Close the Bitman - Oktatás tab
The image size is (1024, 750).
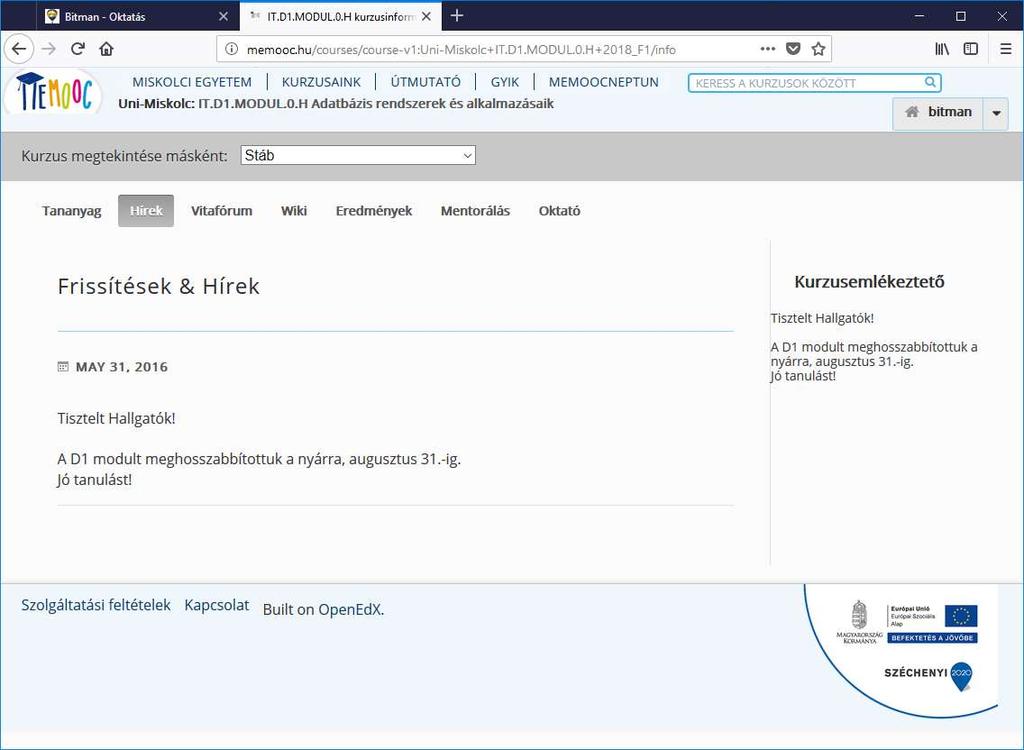(223, 16)
